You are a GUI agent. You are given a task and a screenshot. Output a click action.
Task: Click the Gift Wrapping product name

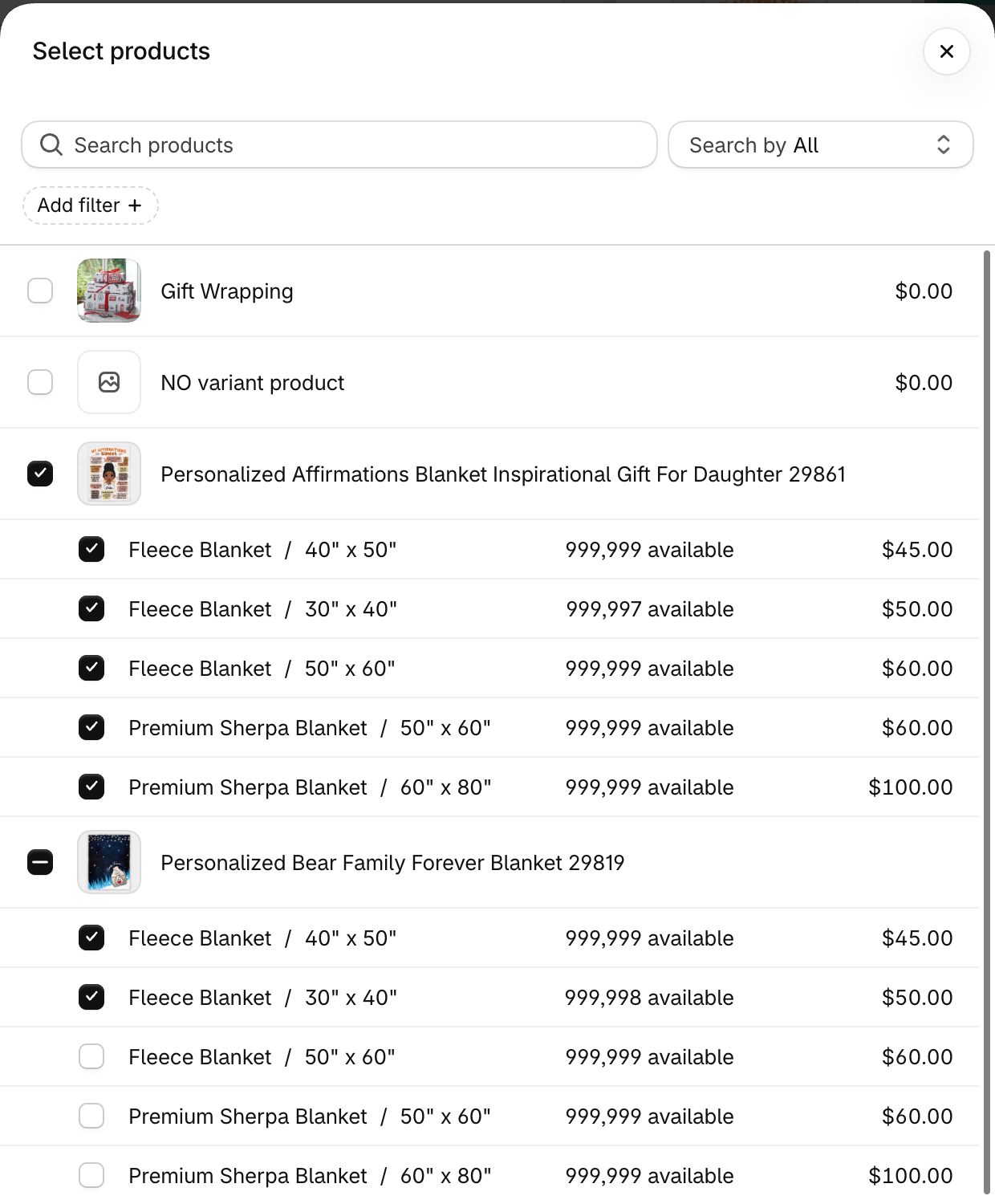(x=227, y=291)
